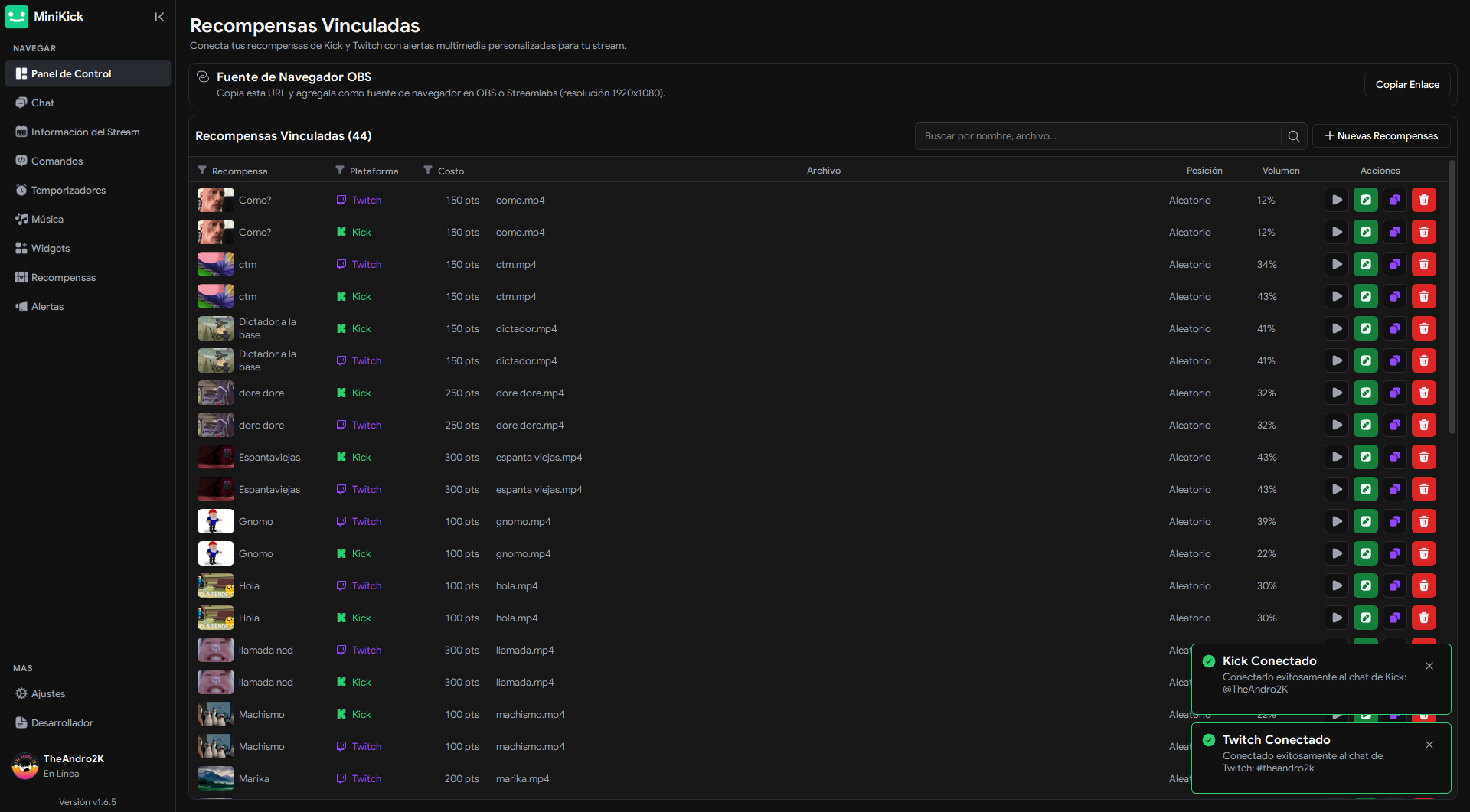Open the Chat section
Screen dimensions: 1470x812
88,103
